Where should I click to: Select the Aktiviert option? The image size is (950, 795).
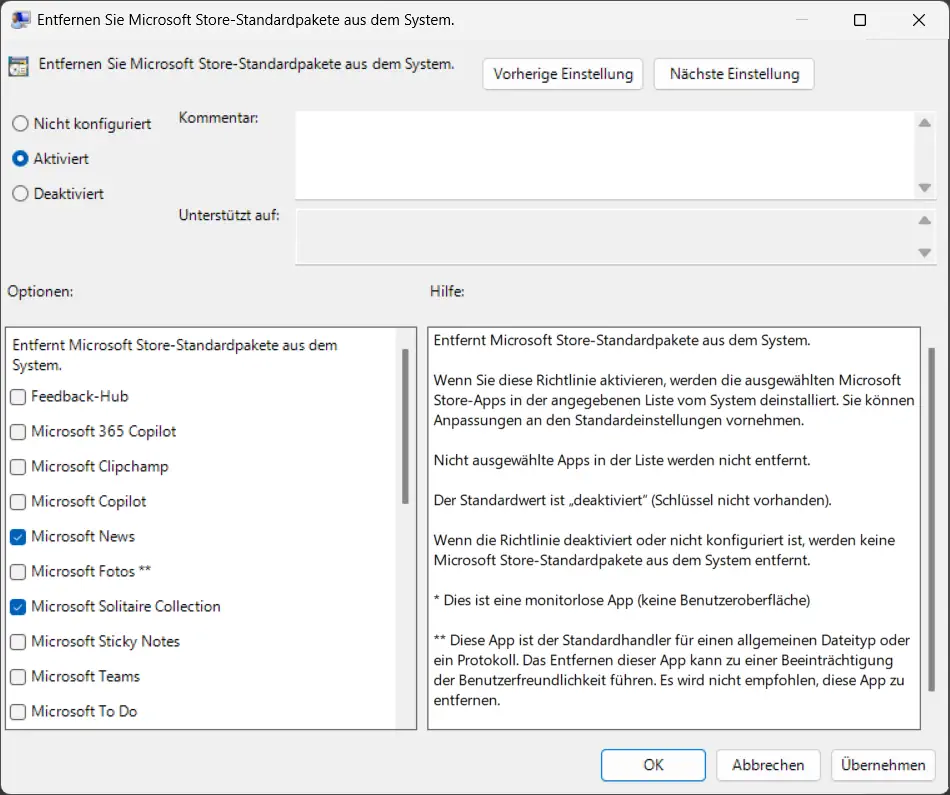pos(20,159)
